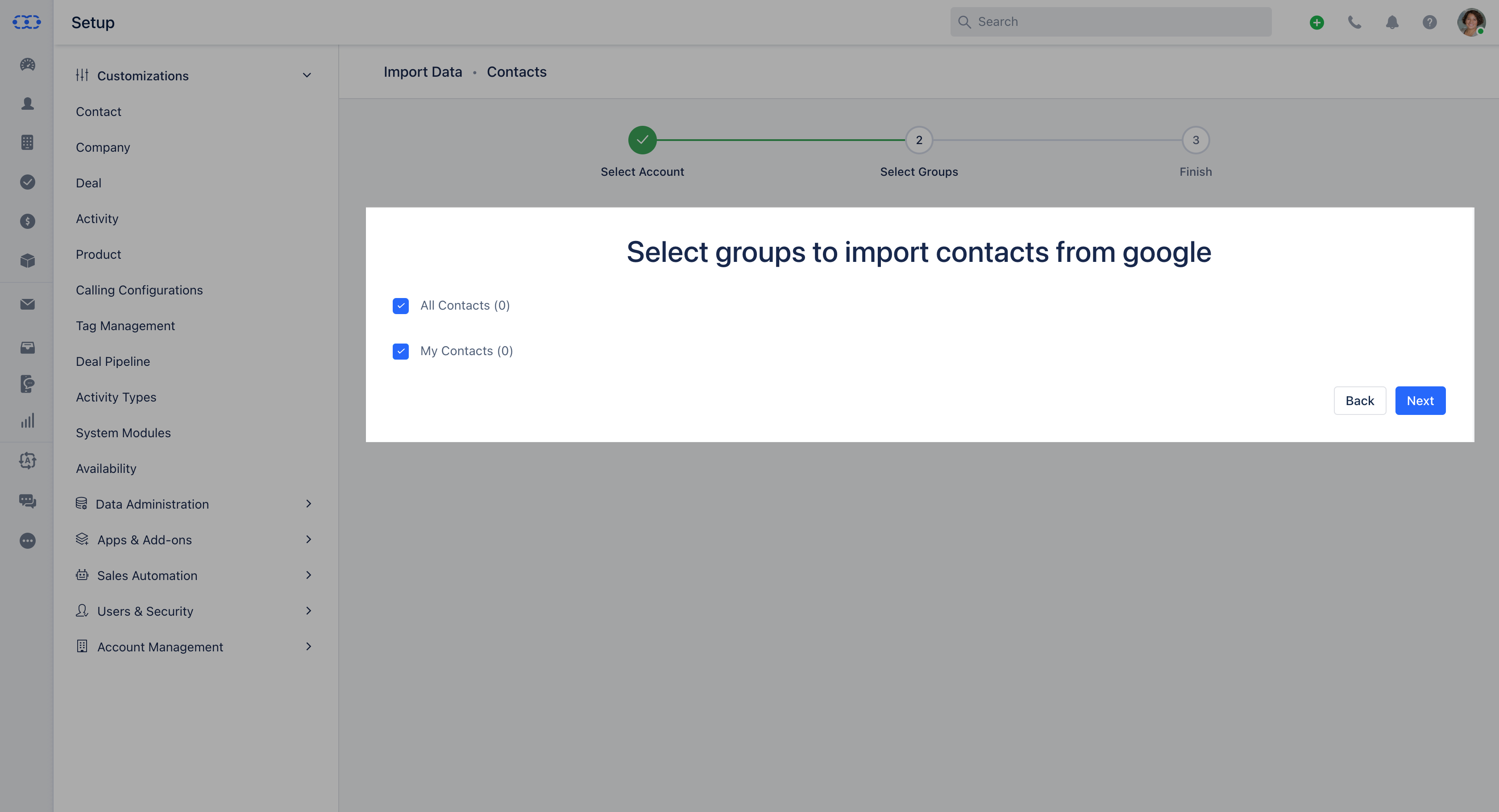Open Deal Pipeline menu item

(x=113, y=361)
